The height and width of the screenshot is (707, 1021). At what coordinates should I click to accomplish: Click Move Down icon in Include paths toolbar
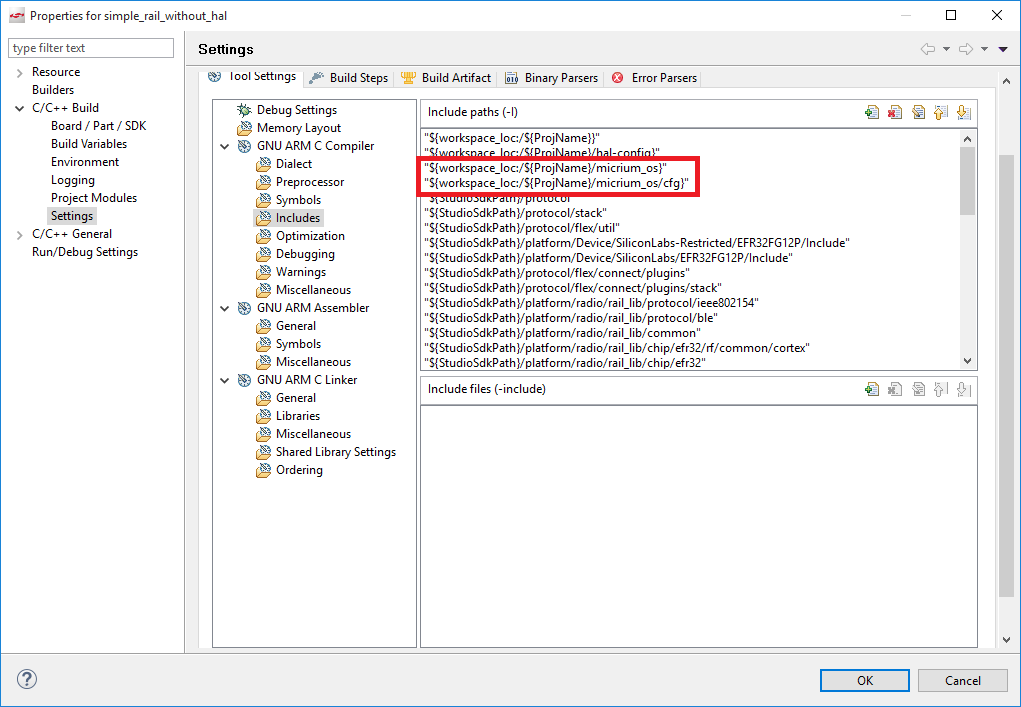tap(964, 113)
